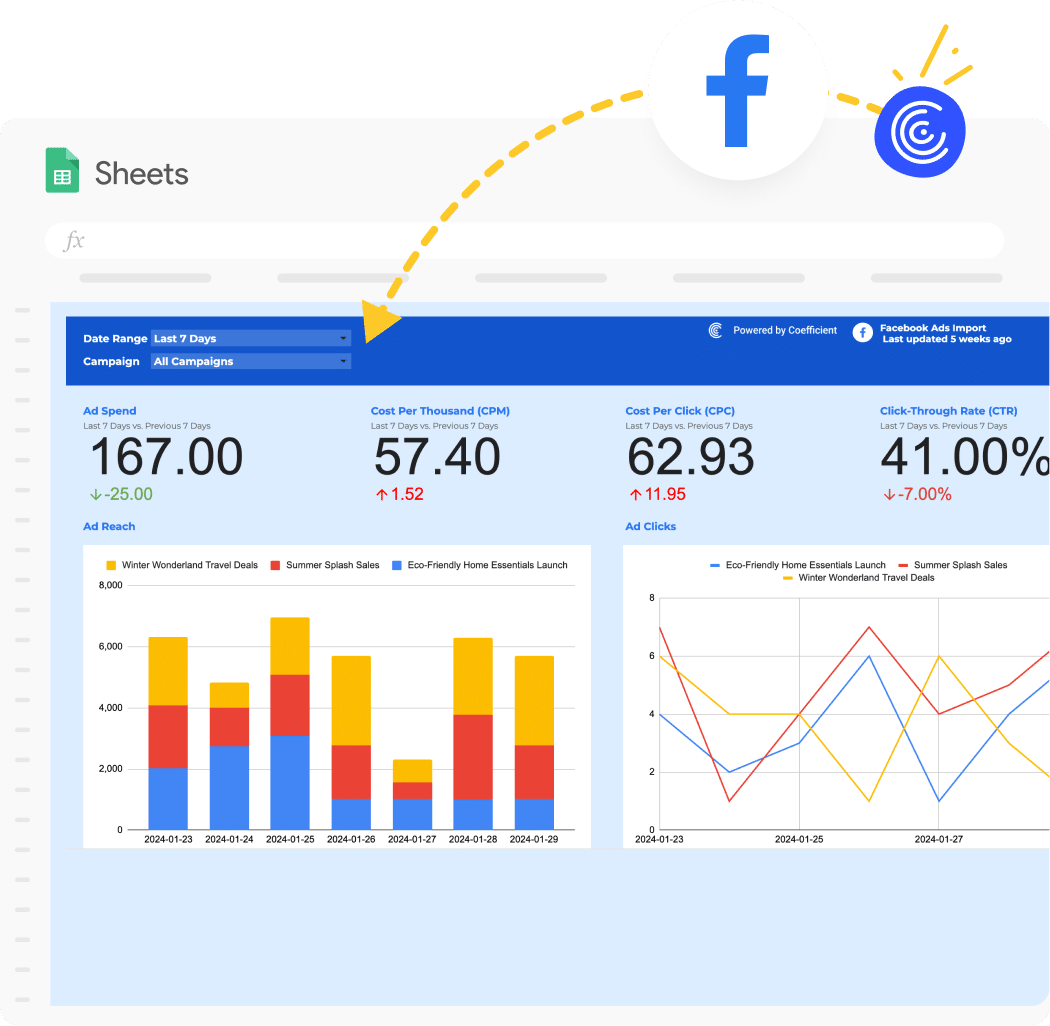1050x1026 pixels.
Task: Click the -25.00 change value
Action: point(129,494)
